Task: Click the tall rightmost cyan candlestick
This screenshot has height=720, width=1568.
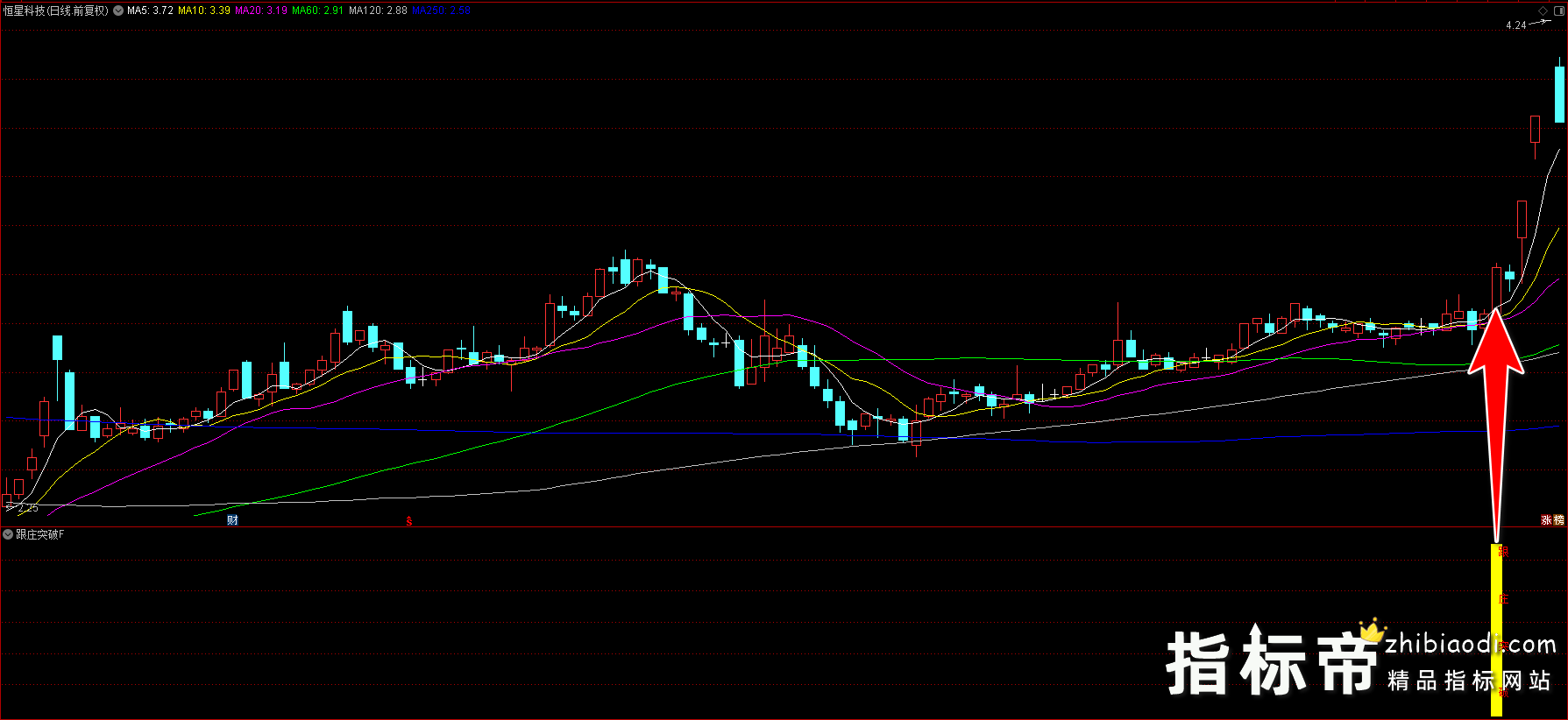Action: click(1560, 95)
